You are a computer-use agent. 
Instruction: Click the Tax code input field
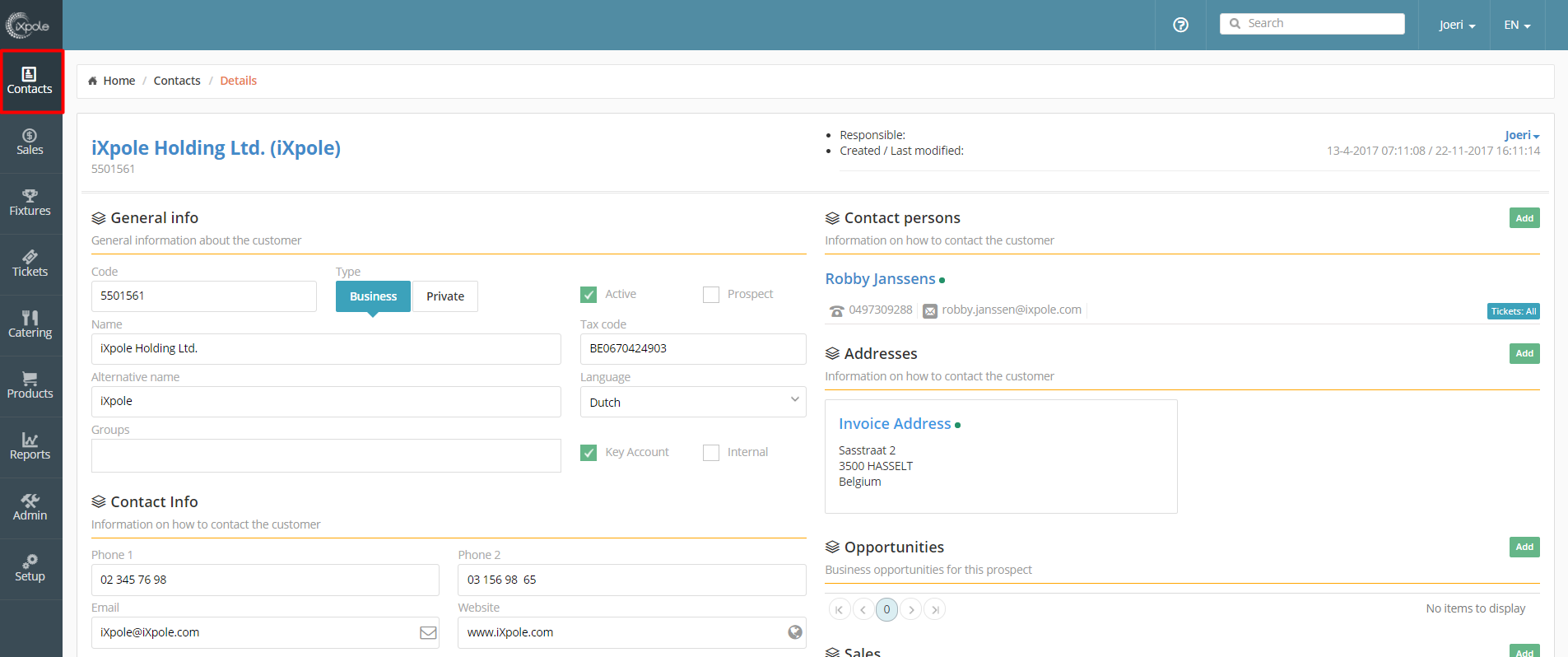tap(693, 349)
